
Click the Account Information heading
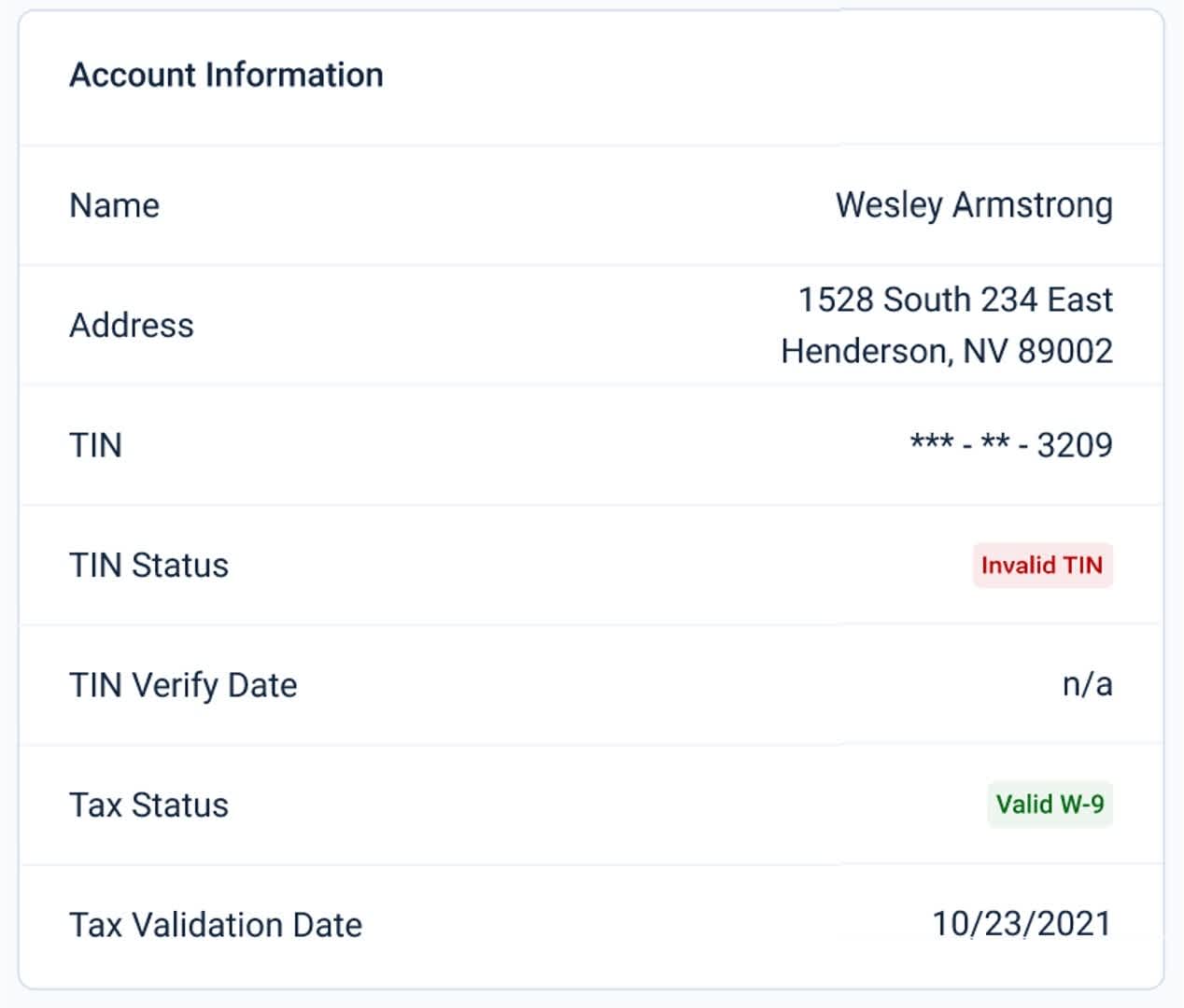pyautogui.click(x=226, y=75)
